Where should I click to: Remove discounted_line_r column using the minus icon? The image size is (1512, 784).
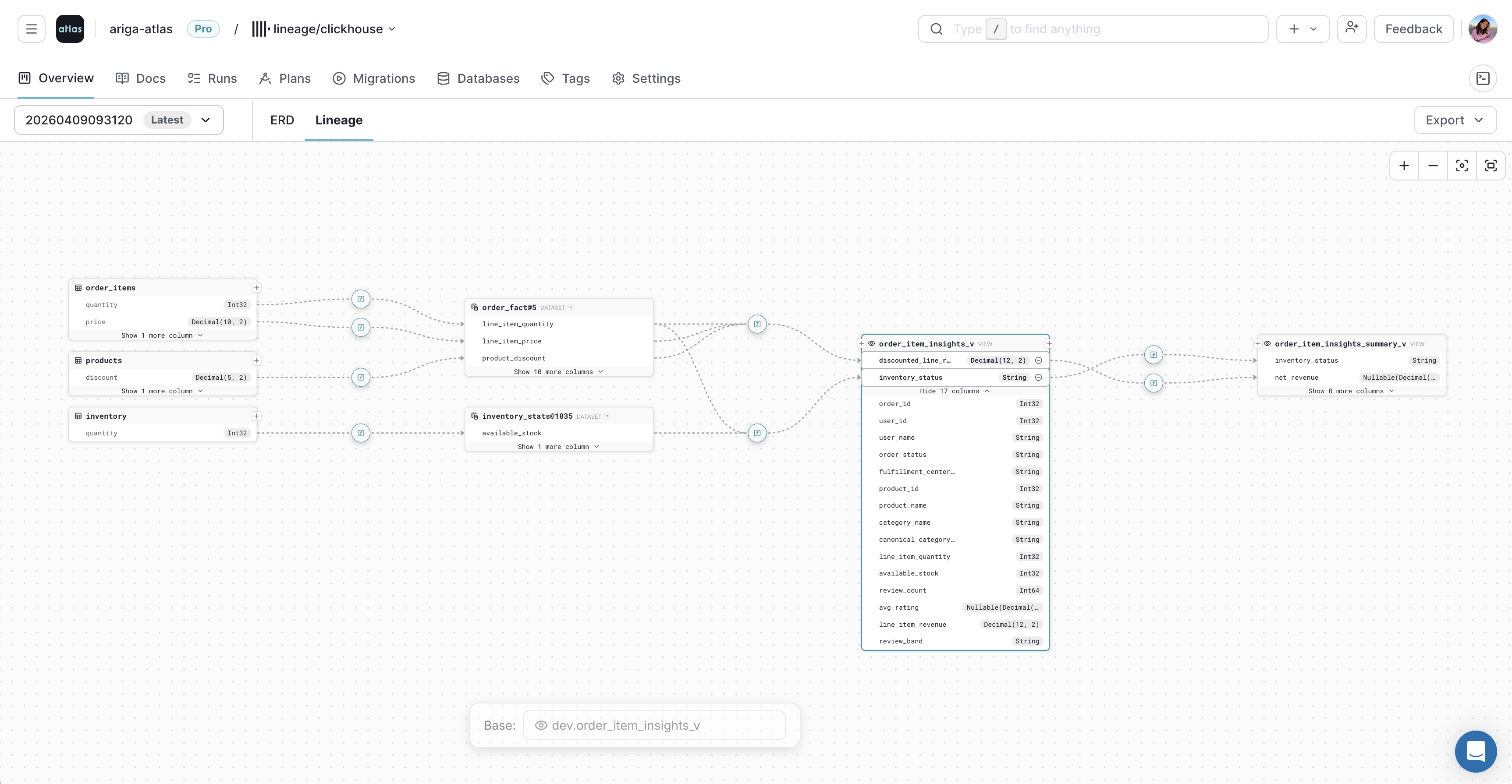click(x=1039, y=360)
